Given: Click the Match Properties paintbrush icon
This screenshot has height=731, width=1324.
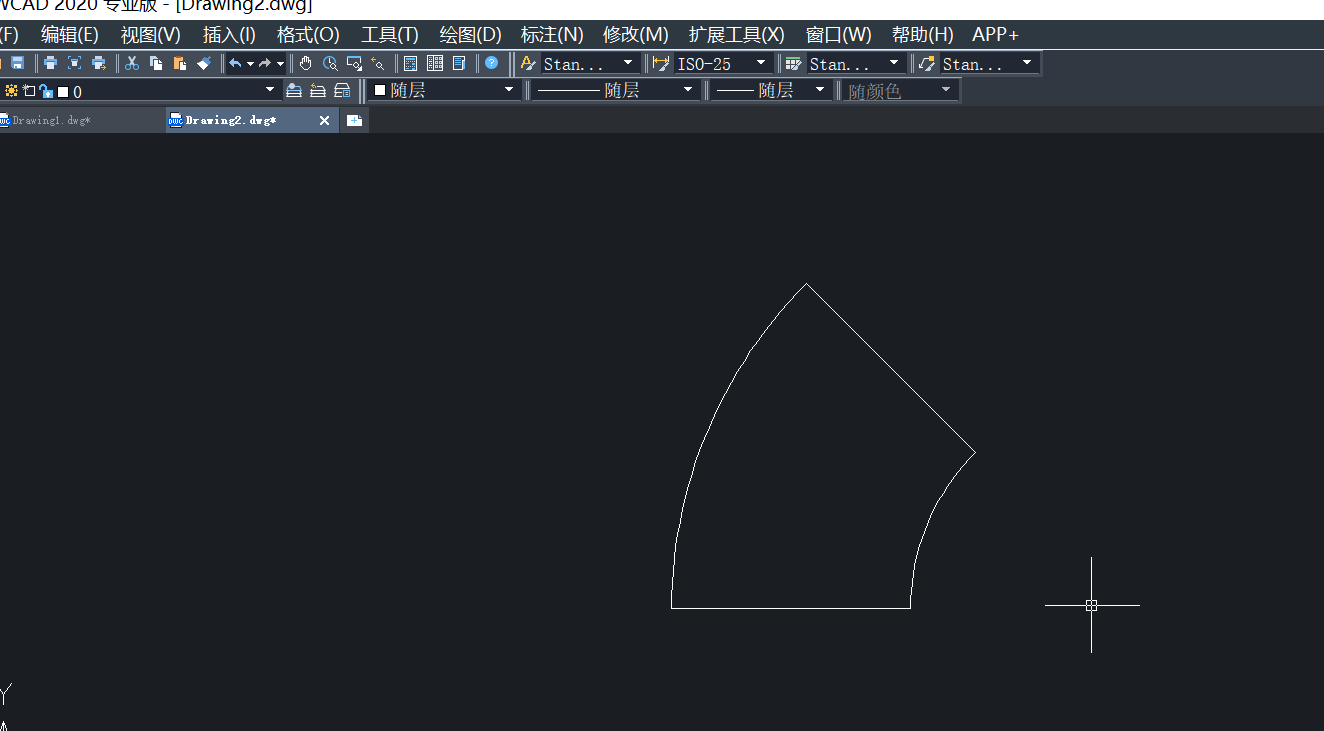Looking at the screenshot, I should 206,63.
